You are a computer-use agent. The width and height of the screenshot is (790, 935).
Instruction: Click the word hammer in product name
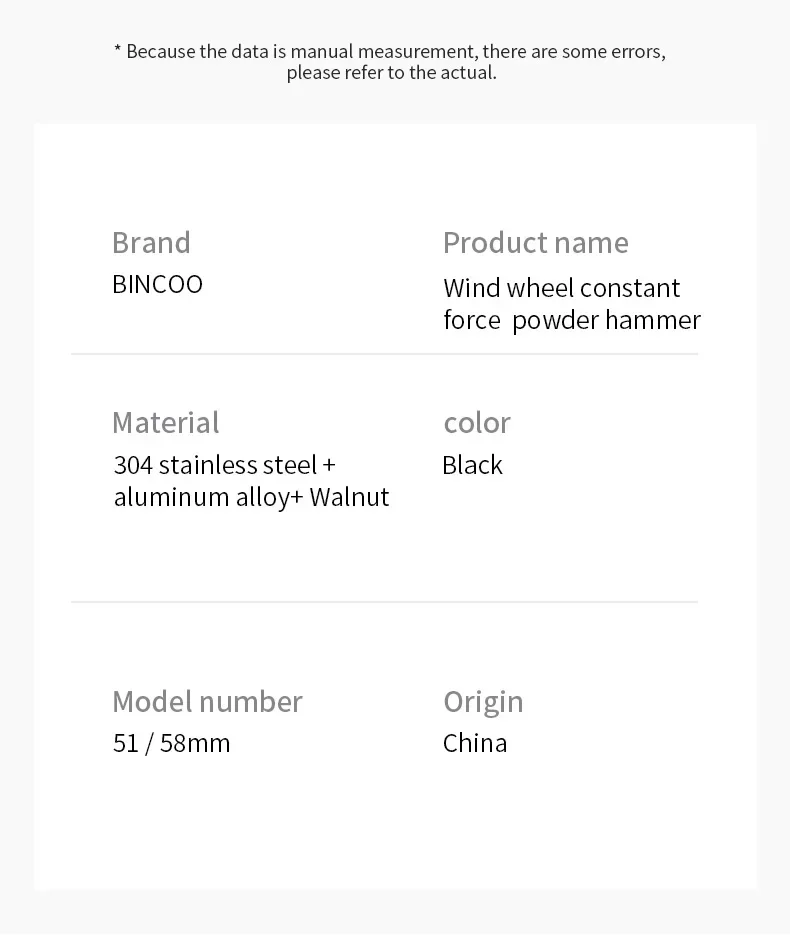coord(653,320)
